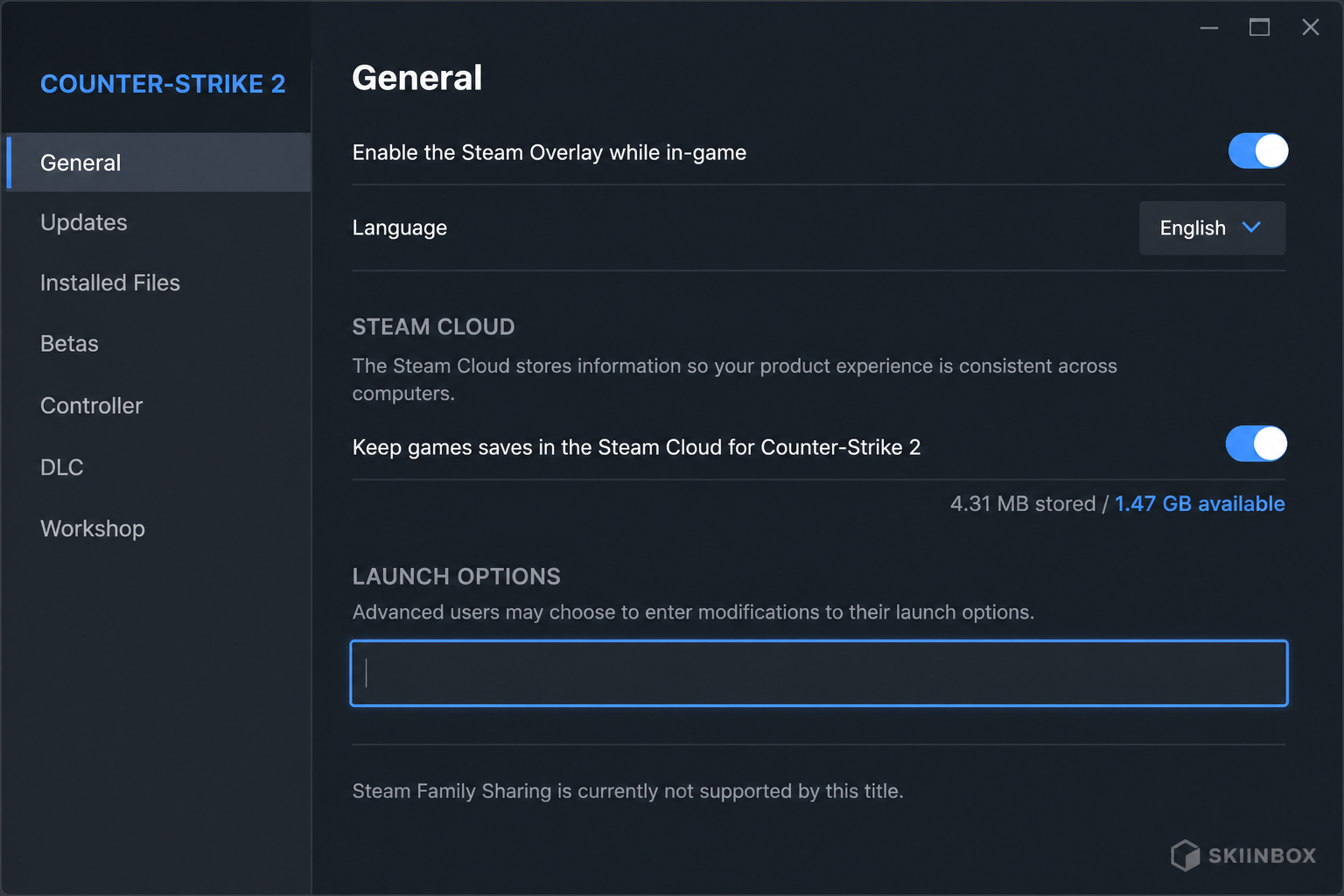Image resolution: width=1344 pixels, height=896 pixels.
Task: Focus the launch options text field
Action: (x=819, y=673)
